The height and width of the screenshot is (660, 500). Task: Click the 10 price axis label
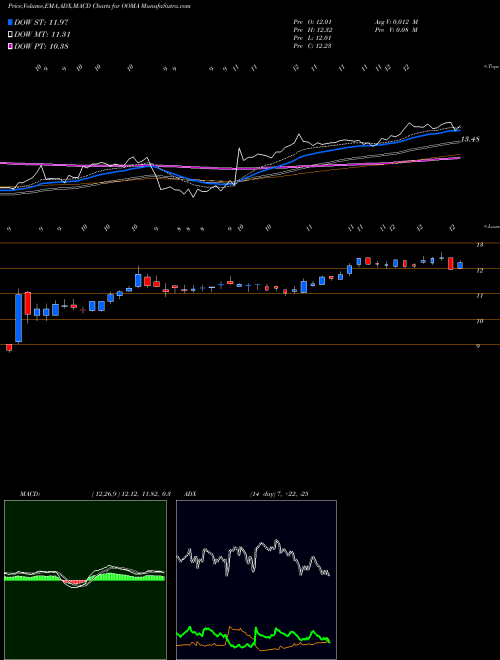[x=479, y=321]
